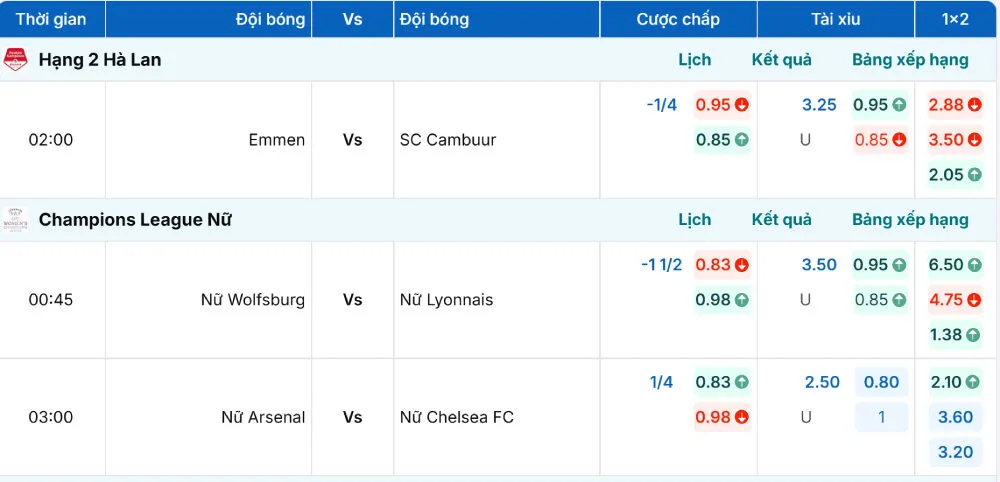The width and height of the screenshot is (1000, 482).
Task: Click Wolfsburg 1x2 odds 6.50 up arrow
Action: click(975, 265)
